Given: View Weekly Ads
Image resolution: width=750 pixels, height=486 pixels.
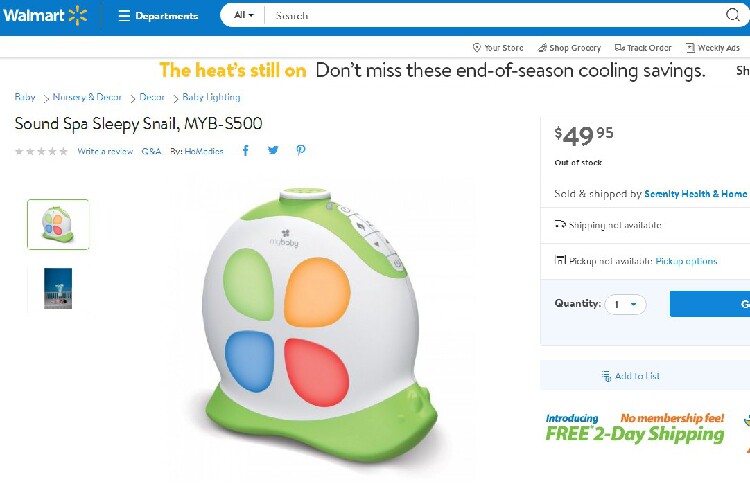Looking at the screenshot, I should click(712, 48).
